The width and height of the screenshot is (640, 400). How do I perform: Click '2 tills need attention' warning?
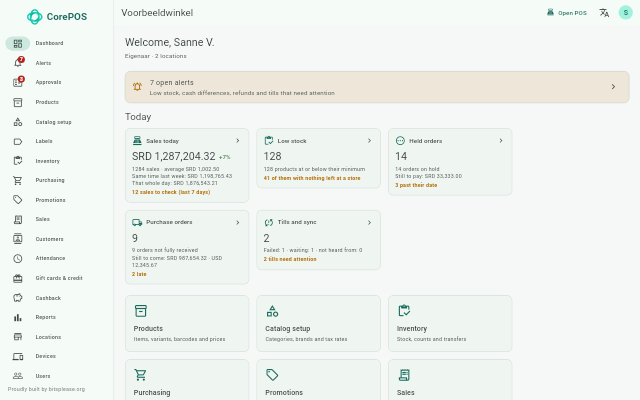[290, 259]
